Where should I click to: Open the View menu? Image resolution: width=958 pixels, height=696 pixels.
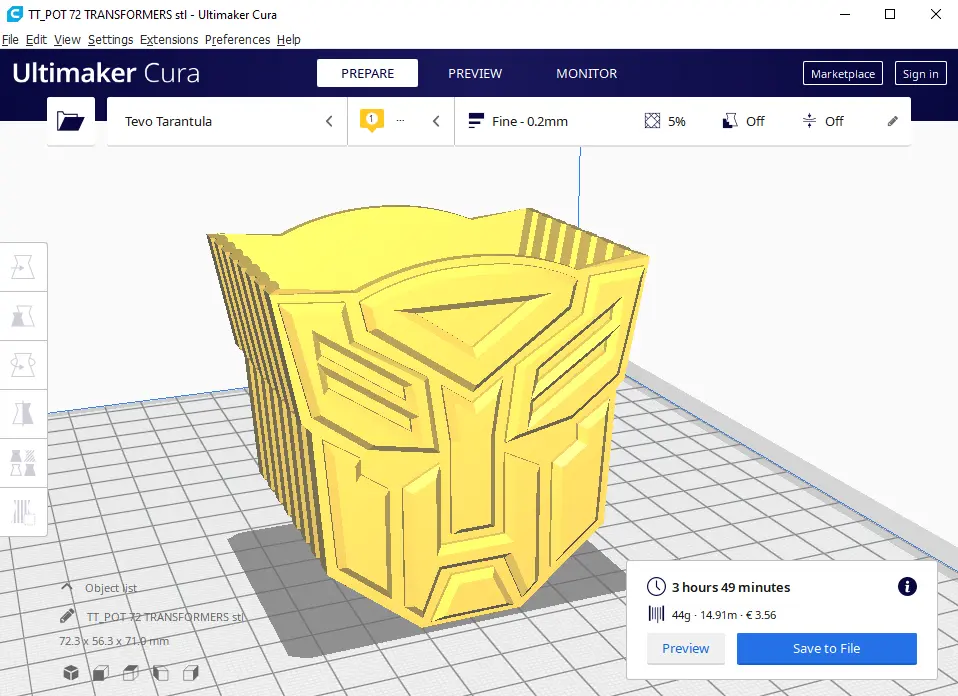coord(67,40)
